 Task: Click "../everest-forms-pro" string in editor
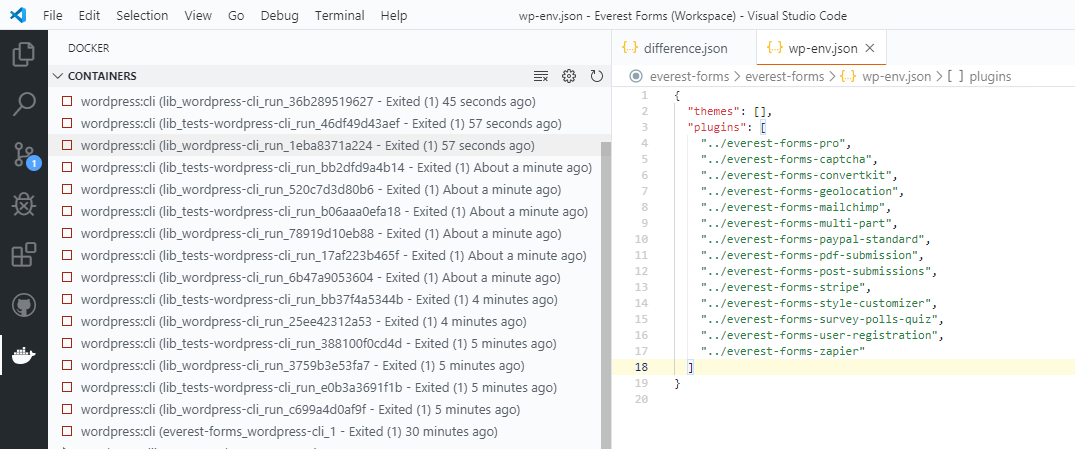(773, 143)
